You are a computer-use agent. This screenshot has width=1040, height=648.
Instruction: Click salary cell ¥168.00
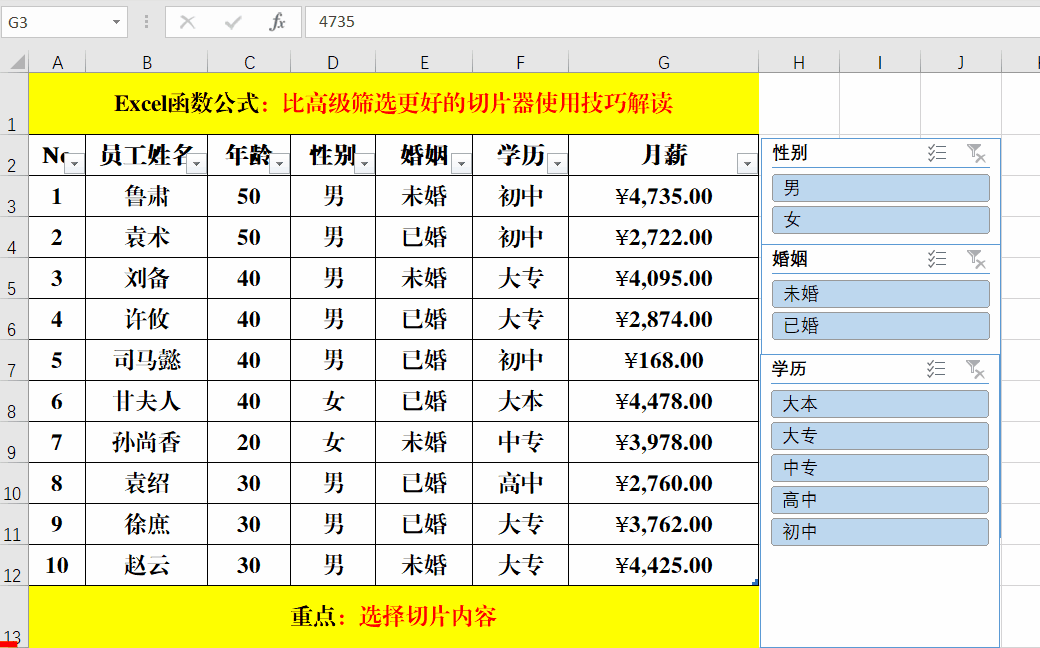664,360
